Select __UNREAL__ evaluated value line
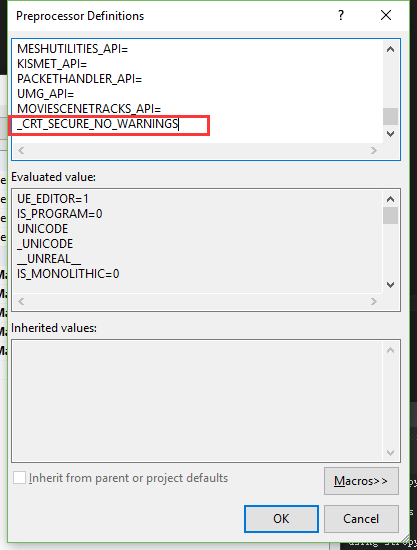 coord(49,259)
